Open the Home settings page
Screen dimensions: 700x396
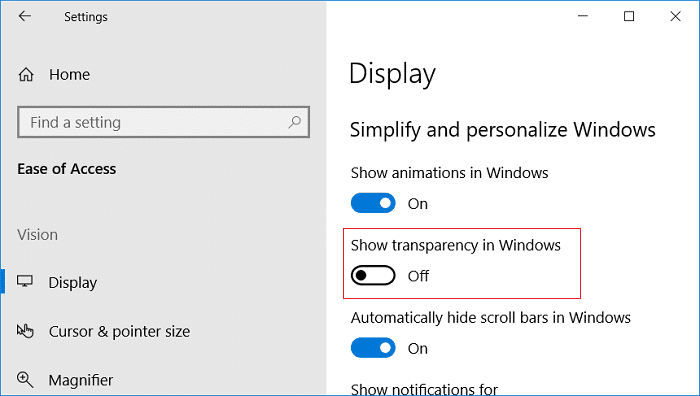click(x=69, y=75)
